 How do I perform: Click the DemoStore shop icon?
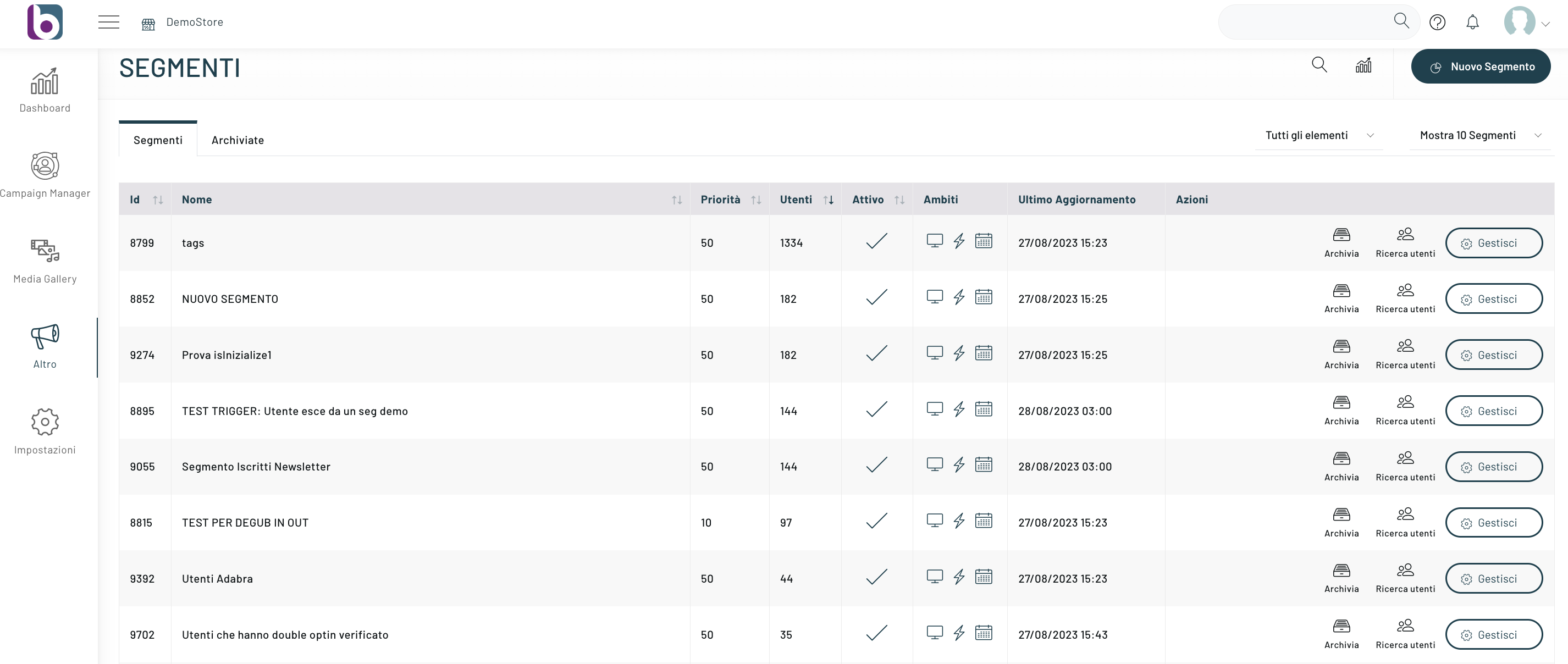pos(148,24)
